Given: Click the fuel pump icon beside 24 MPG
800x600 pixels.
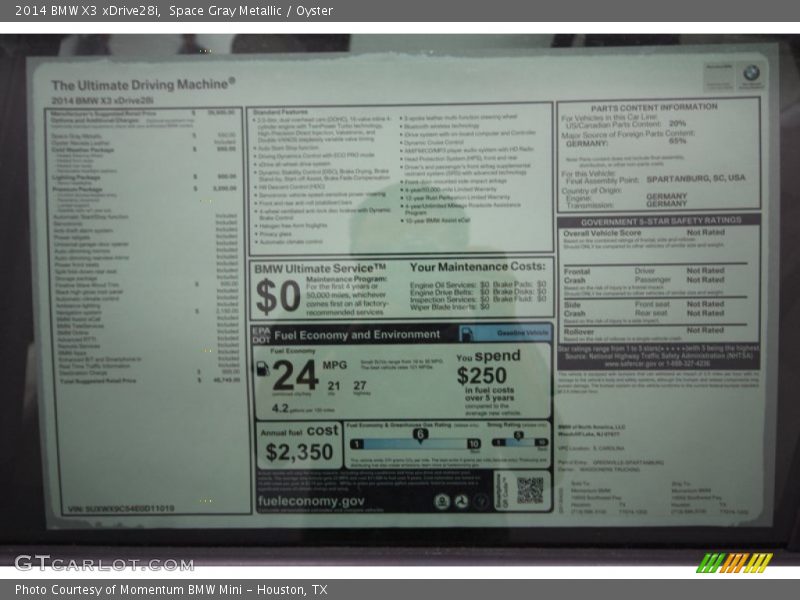Looking at the screenshot, I should 263,368.
